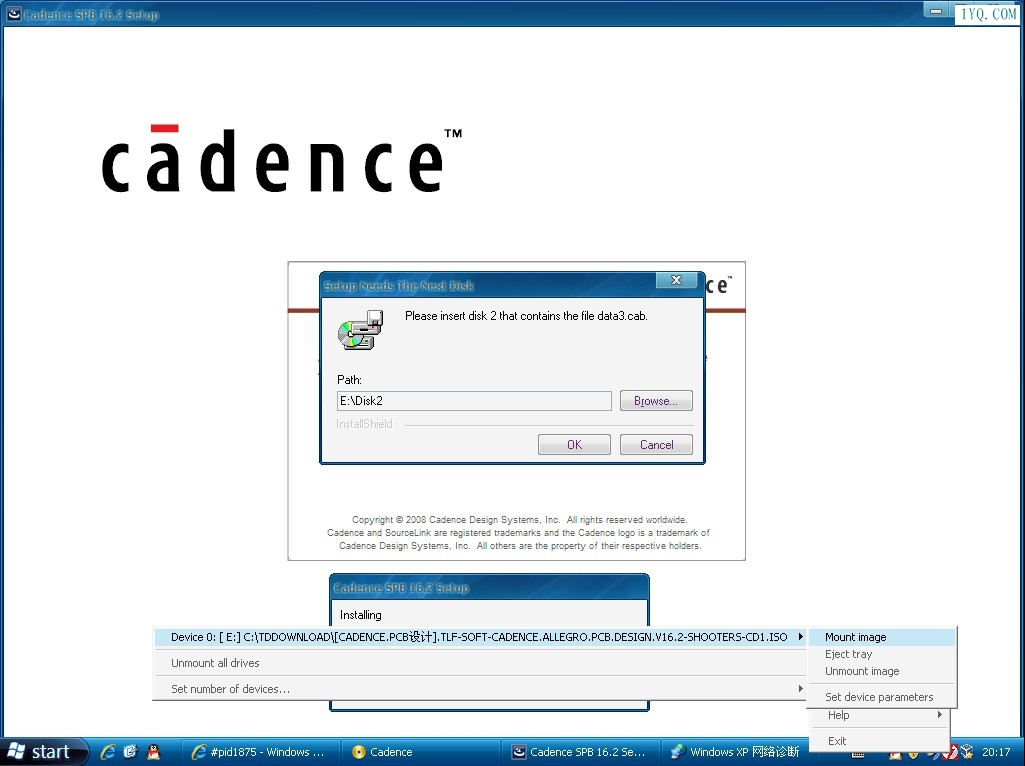The height and width of the screenshot is (766, 1025).
Task: Click the InstallShield label in the dialog
Action: (364, 424)
